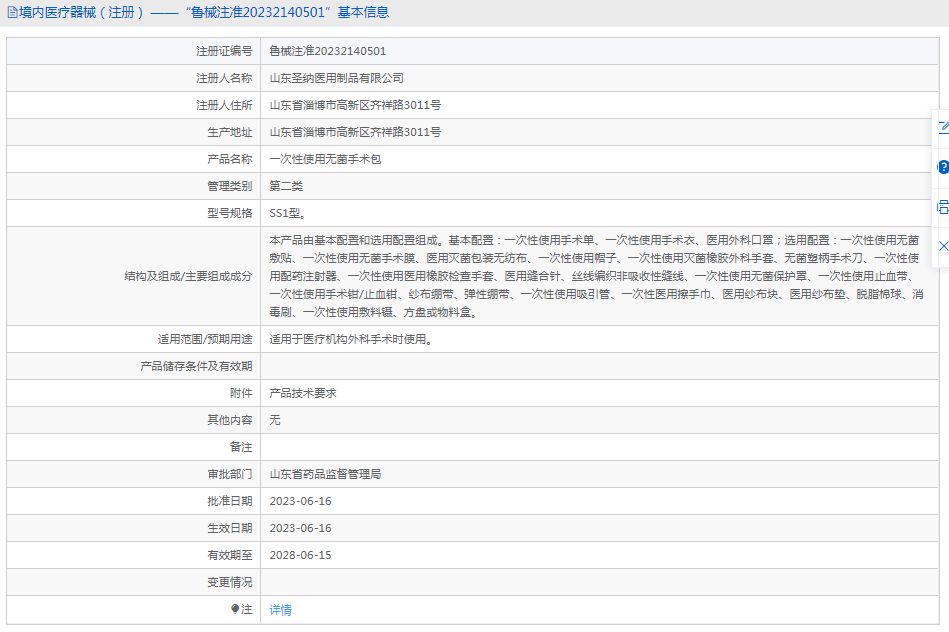Click the structure composition description paragraph
Viewport: 949px width, 632px height.
(596, 276)
